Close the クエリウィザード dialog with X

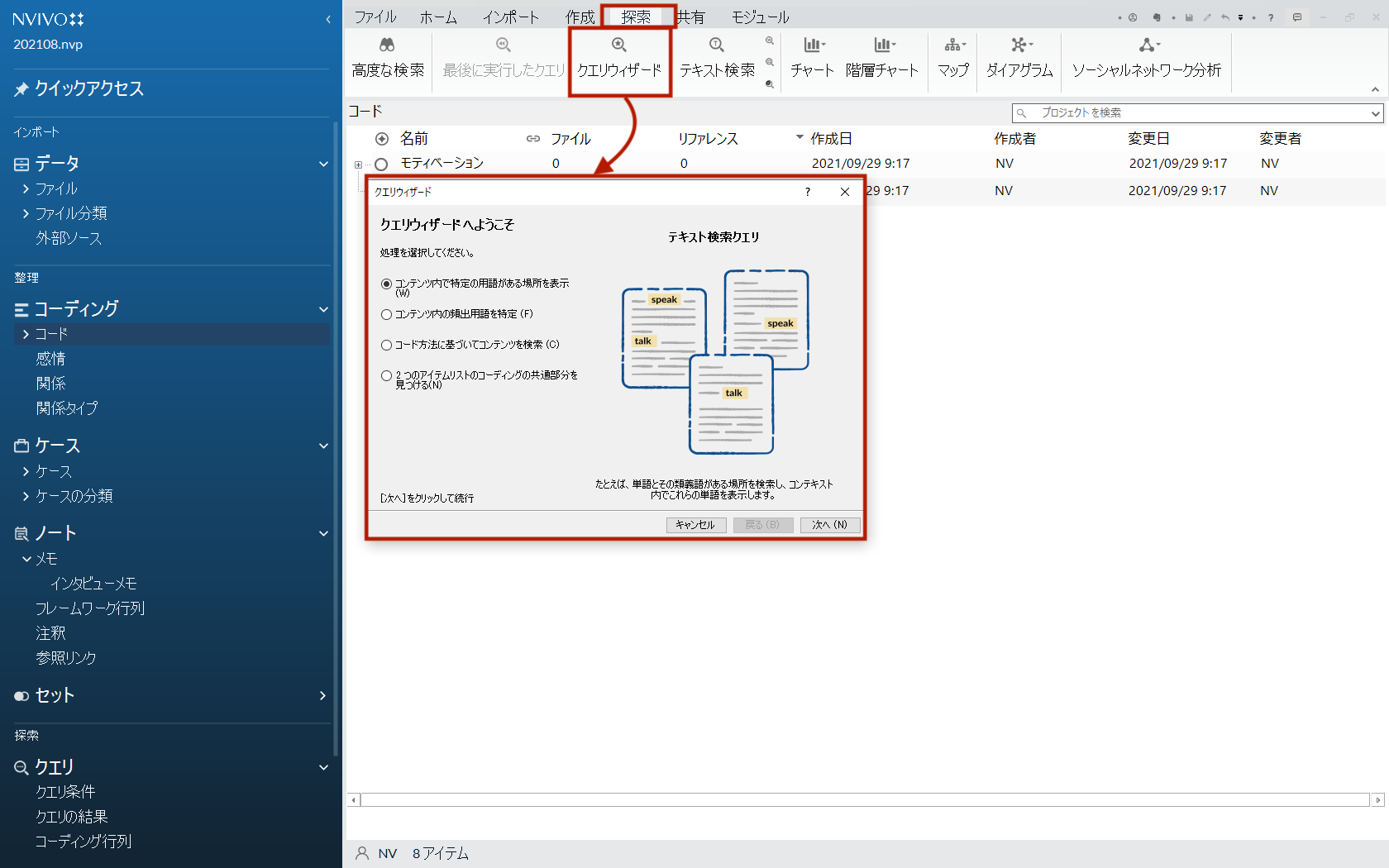pos(845,192)
